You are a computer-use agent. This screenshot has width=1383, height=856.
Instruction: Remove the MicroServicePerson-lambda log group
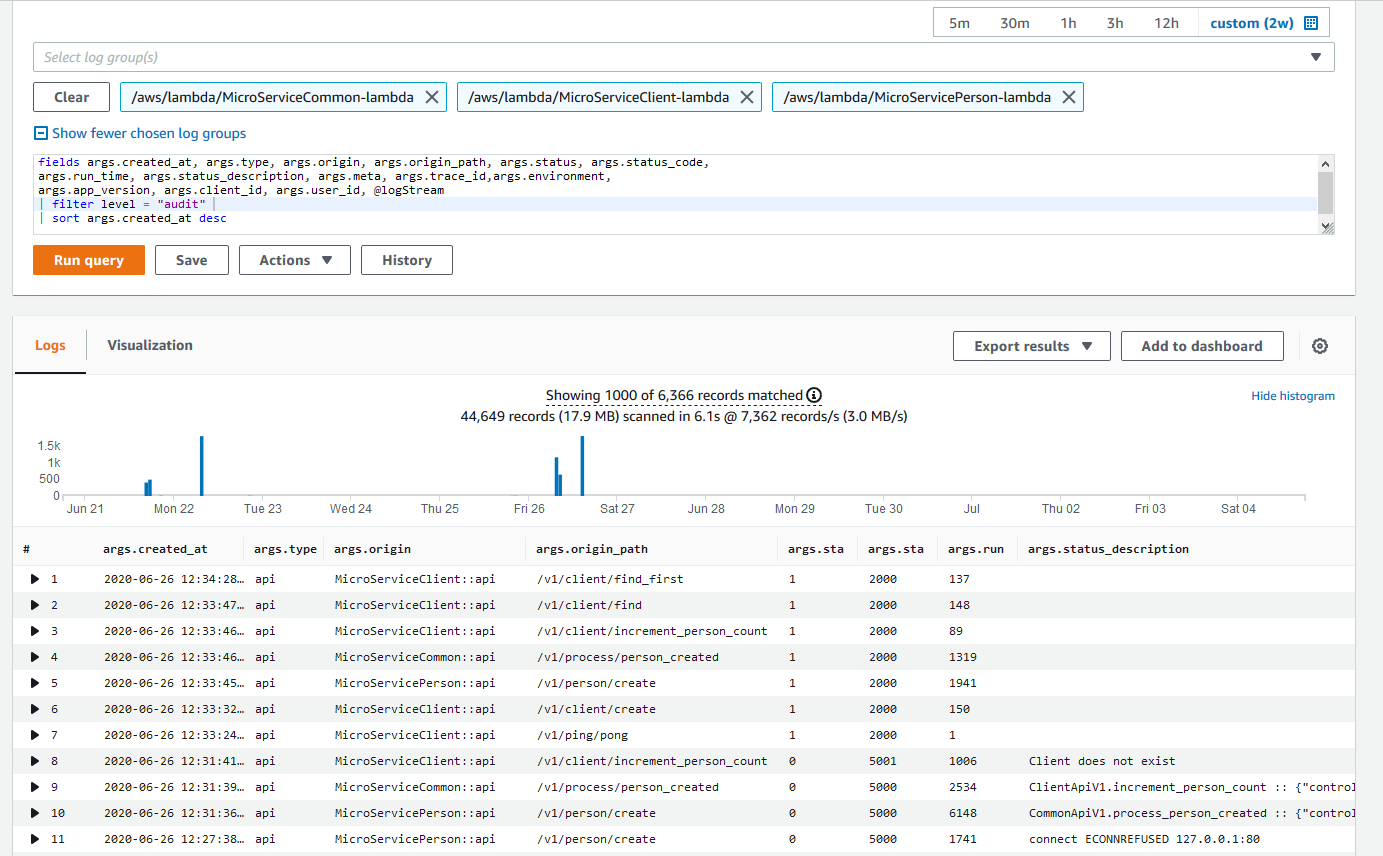click(x=1069, y=97)
